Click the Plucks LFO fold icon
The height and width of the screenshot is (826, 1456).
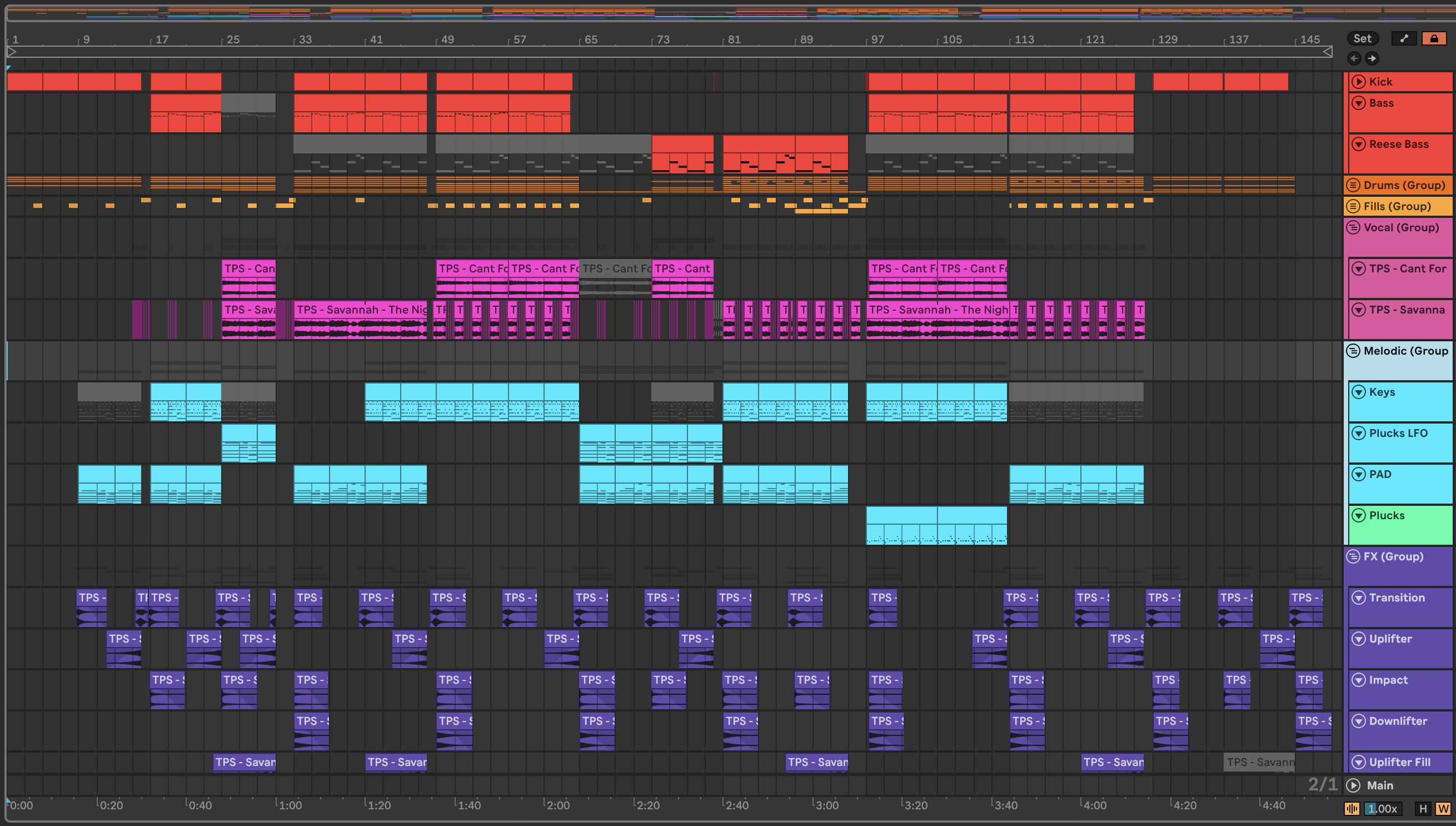pos(1358,434)
